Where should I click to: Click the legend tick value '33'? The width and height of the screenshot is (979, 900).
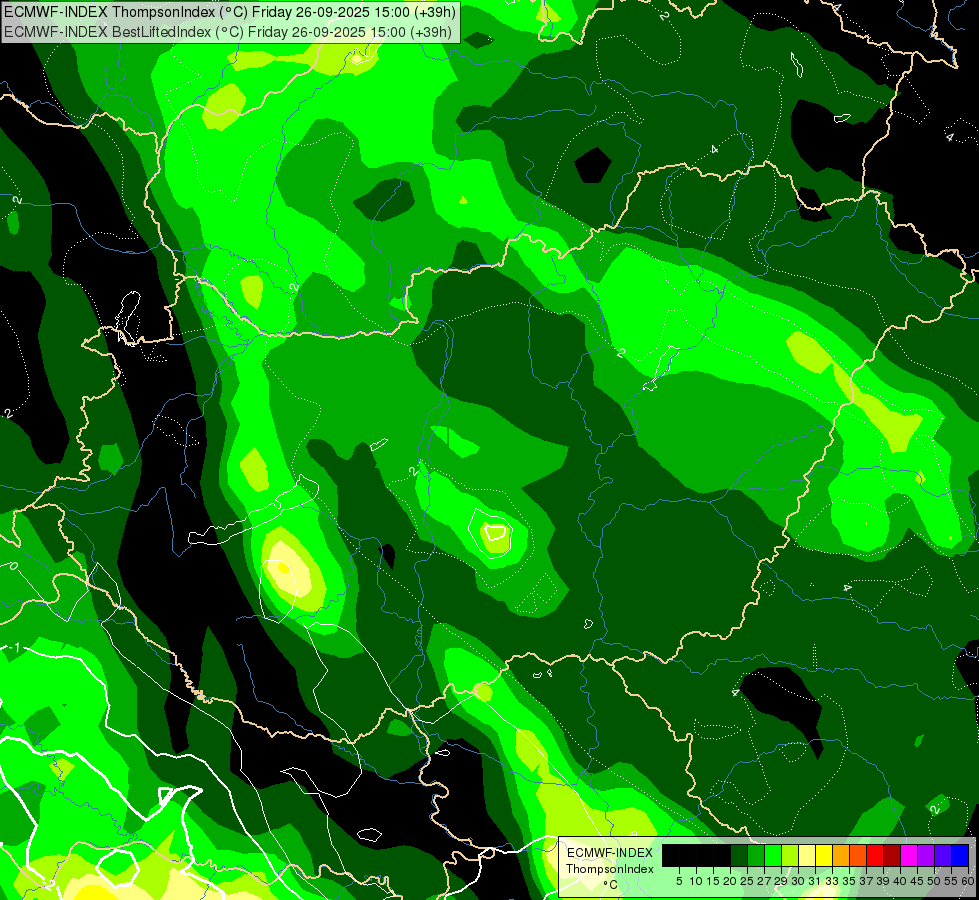pyautogui.click(x=832, y=881)
